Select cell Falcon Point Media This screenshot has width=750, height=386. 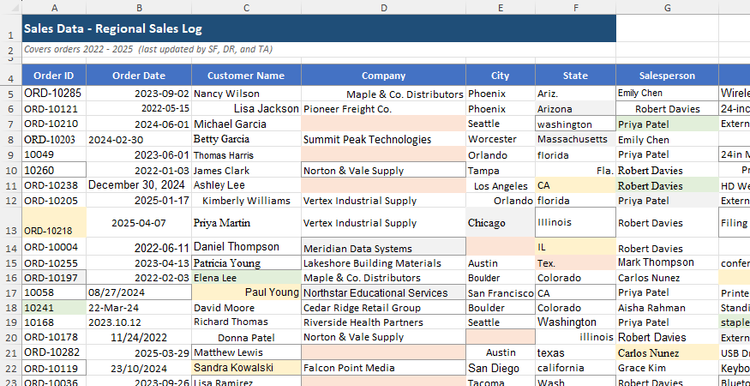[383, 368]
